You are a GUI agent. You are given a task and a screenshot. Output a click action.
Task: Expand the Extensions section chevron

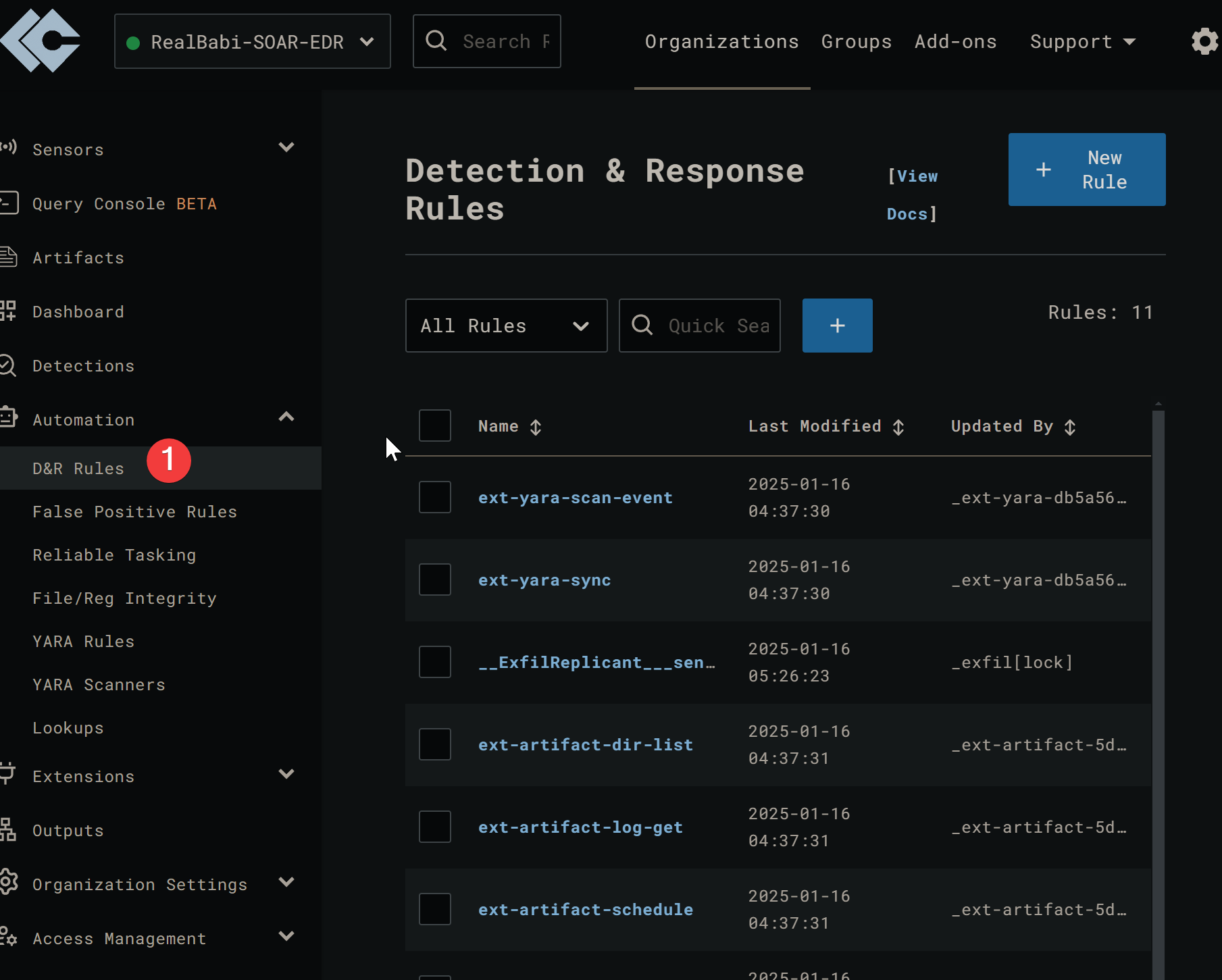[x=286, y=774]
